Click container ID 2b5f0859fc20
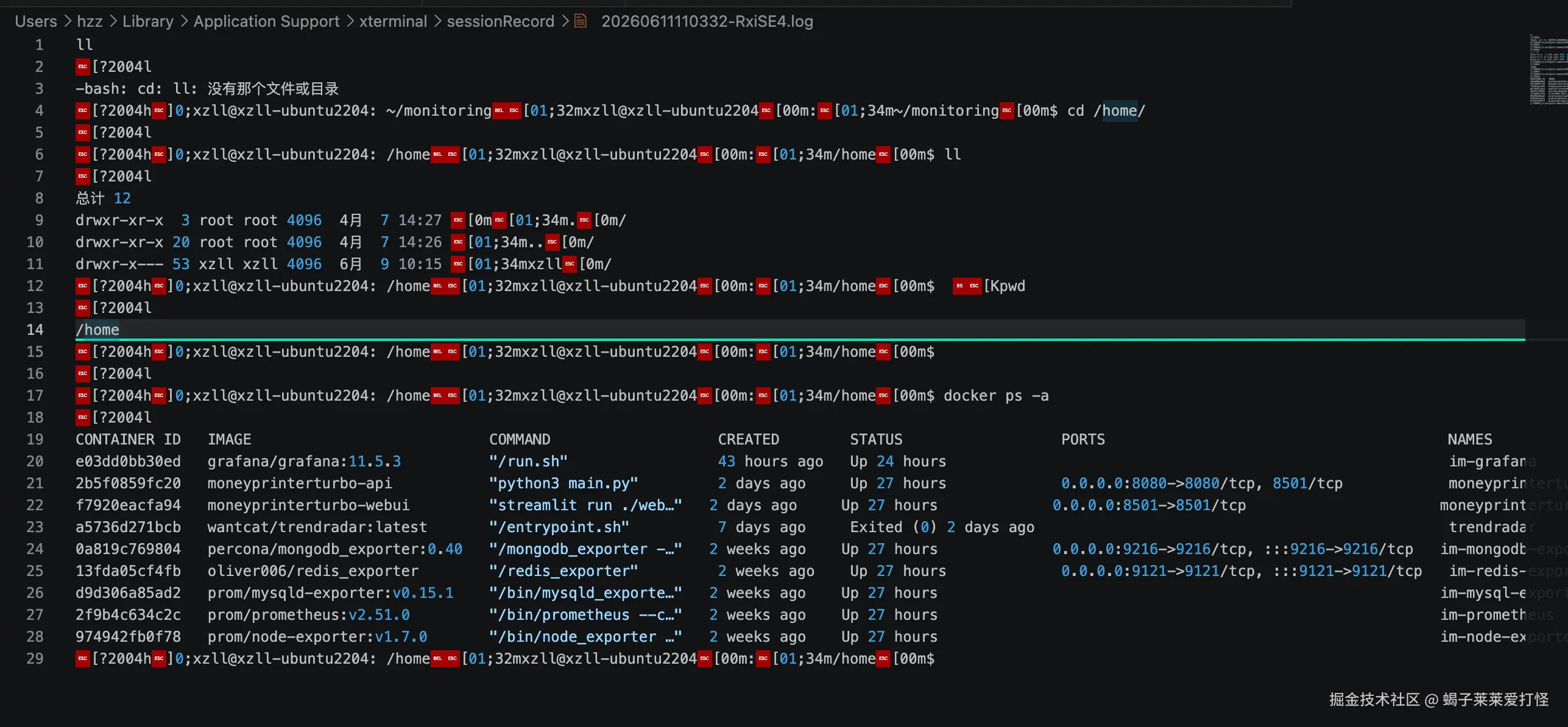Screen dimensions: 1568x727 coord(129,483)
